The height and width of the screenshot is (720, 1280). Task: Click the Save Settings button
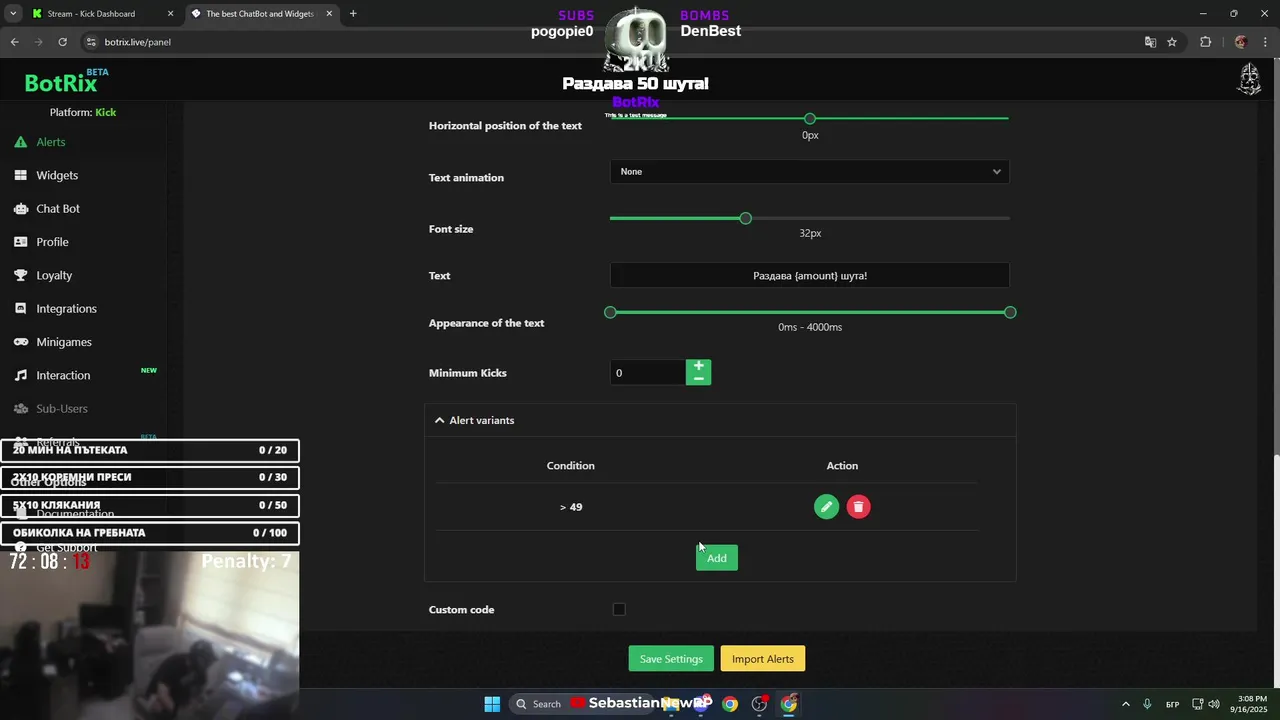pos(671,659)
